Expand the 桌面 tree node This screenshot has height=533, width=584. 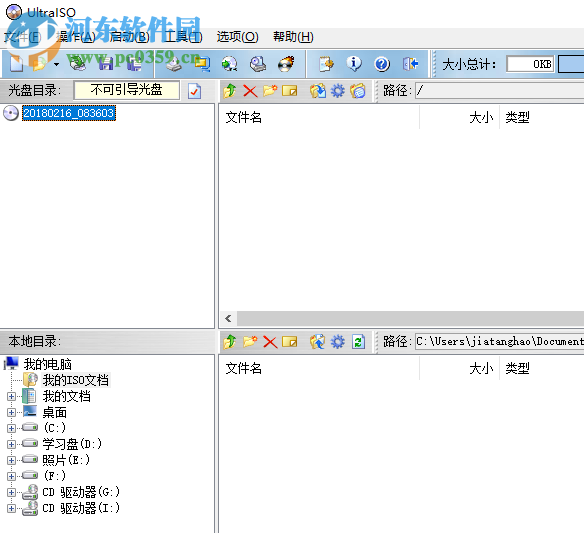[11, 412]
